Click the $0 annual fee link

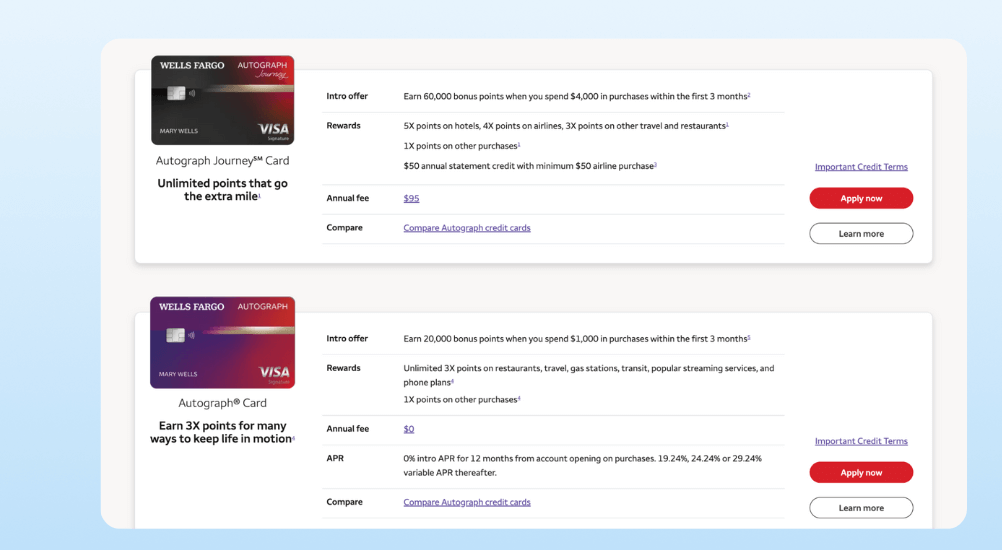tap(409, 429)
